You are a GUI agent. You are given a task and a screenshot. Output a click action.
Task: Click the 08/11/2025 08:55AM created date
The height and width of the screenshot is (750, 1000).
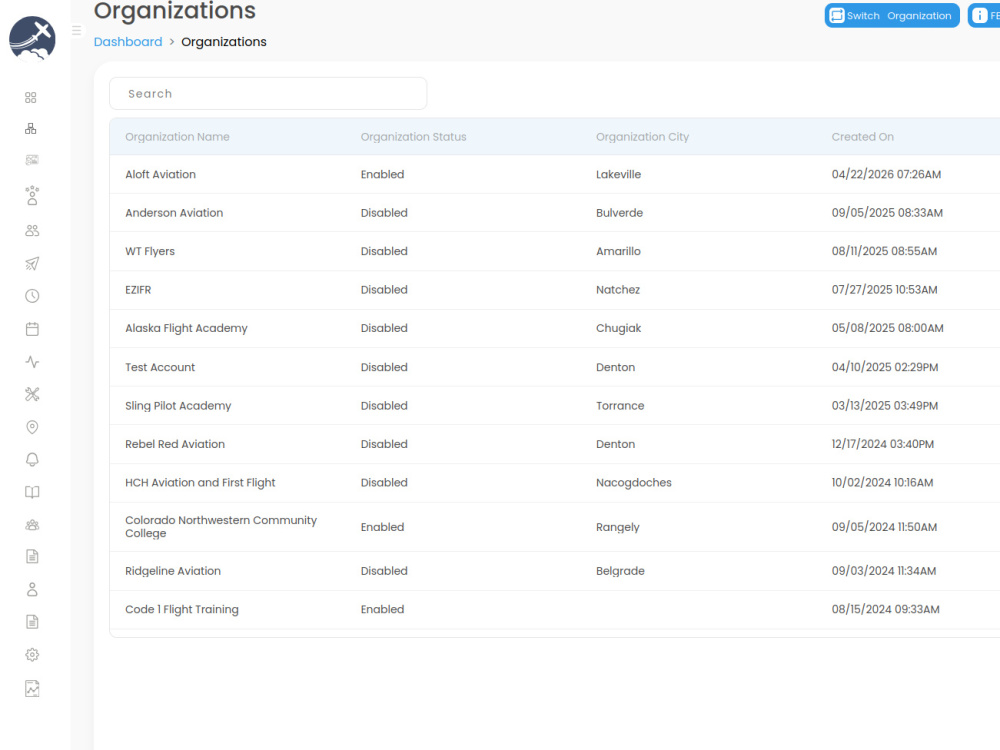click(885, 251)
